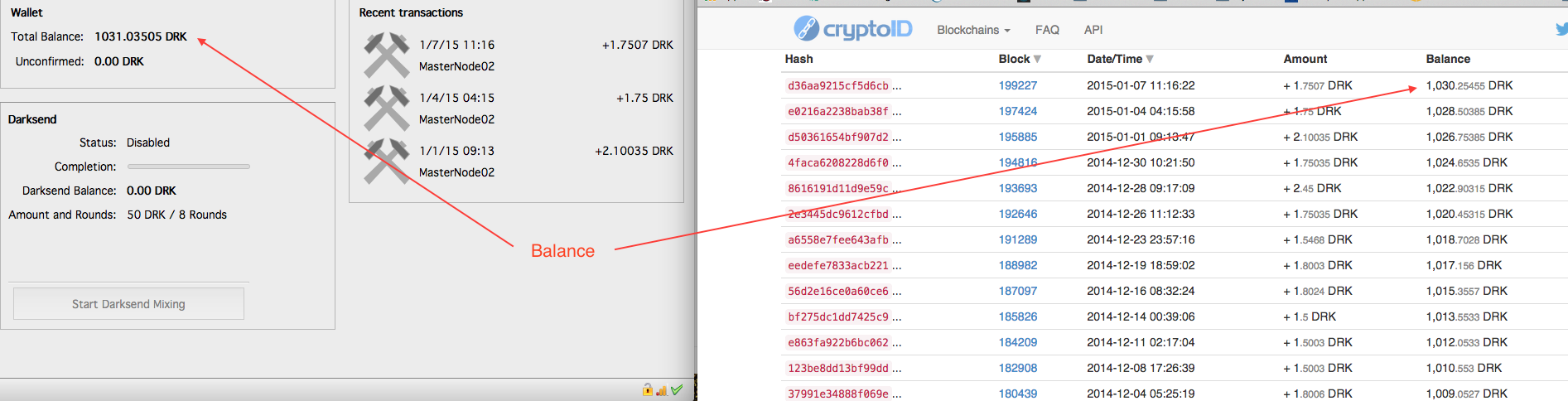Open the Blockchains dropdown menu
The image size is (1568, 401).
[973, 30]
